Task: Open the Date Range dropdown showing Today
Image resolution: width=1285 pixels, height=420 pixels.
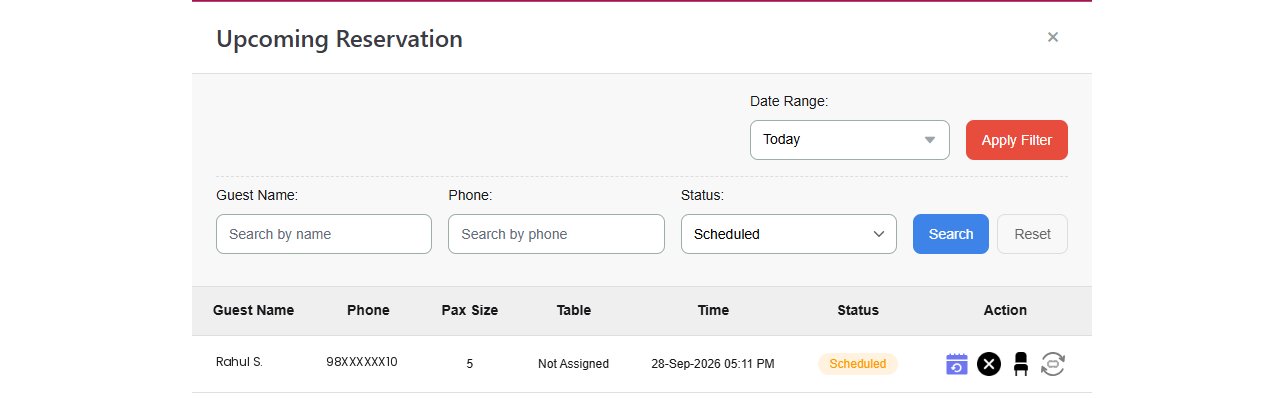Action: 850,140
